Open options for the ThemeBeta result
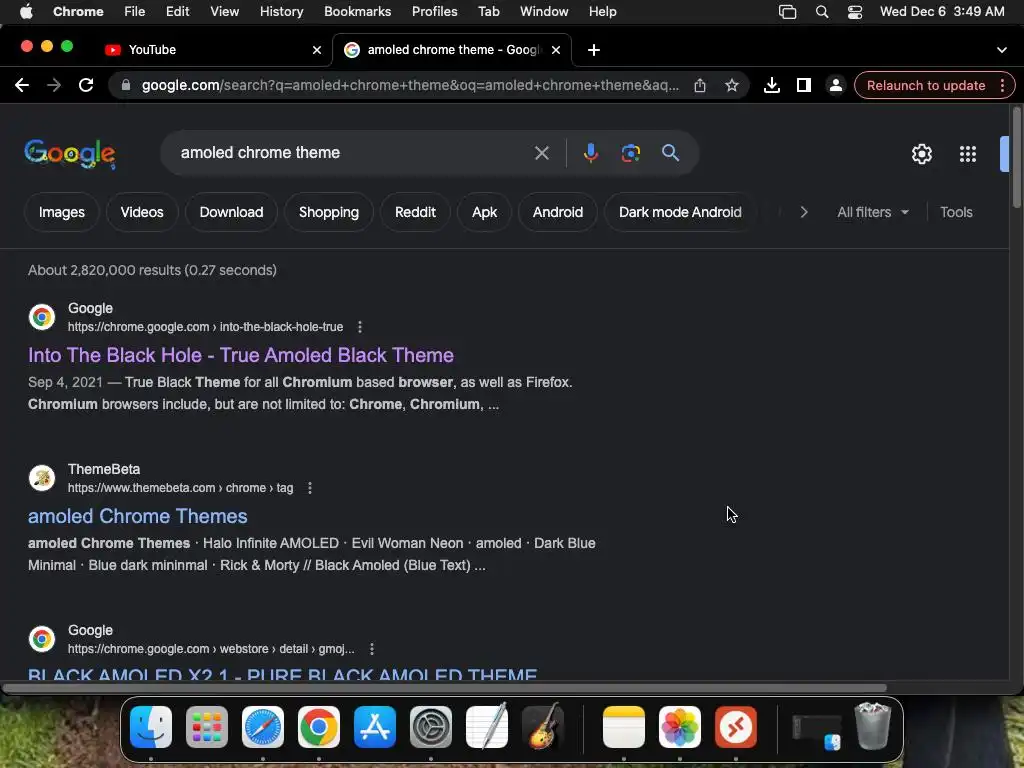Screen dimensions: 1024x768 (310, 488)
